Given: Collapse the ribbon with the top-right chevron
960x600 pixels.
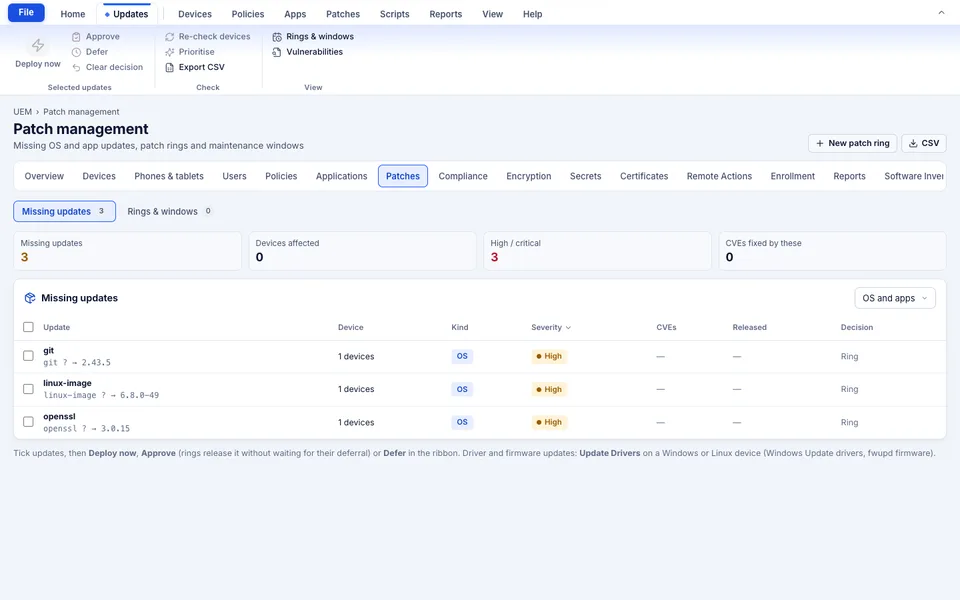Looking at the screenshot, I should pos(941,13).
